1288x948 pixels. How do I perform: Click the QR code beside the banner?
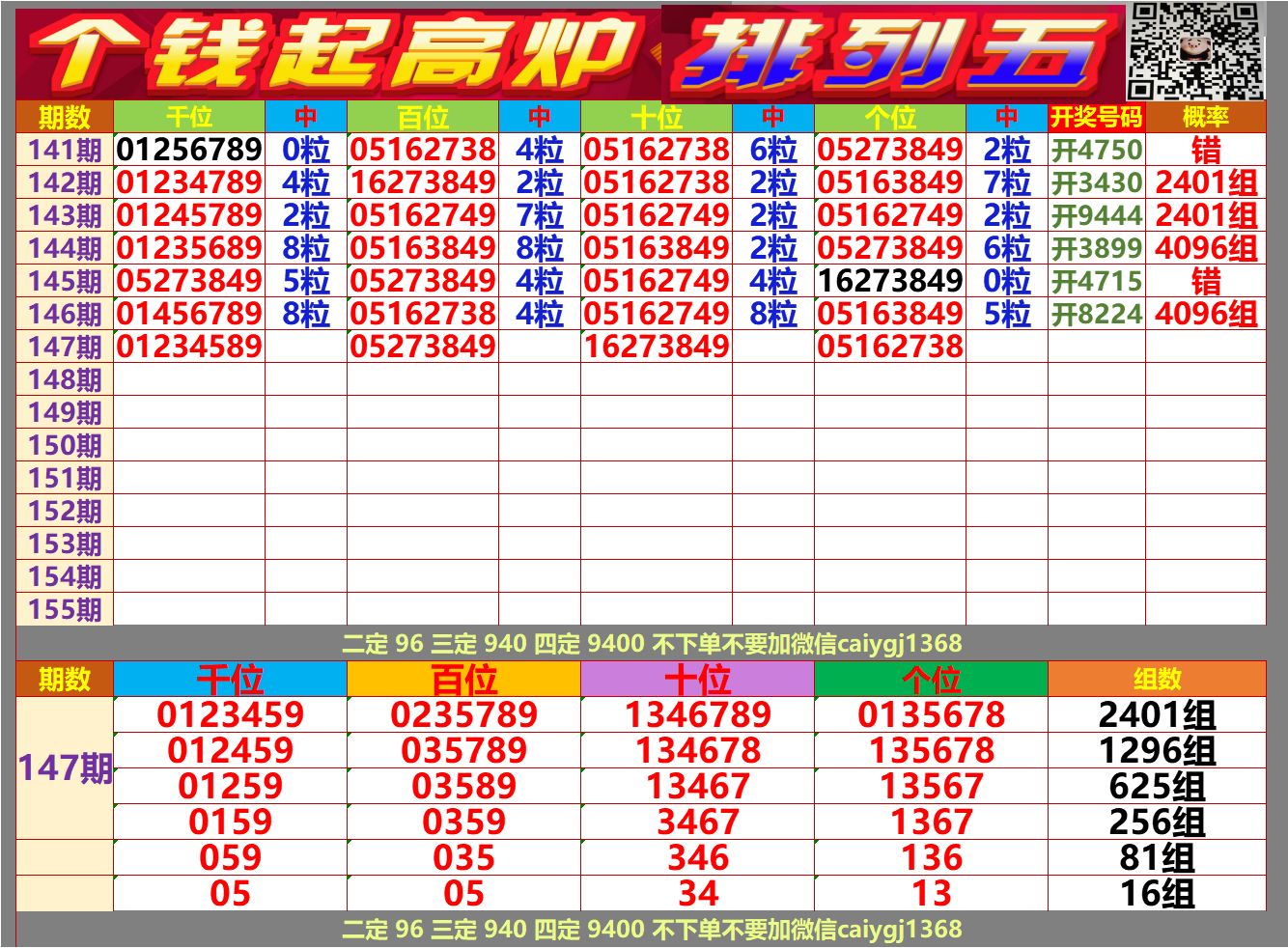[x=1196, y=50]
